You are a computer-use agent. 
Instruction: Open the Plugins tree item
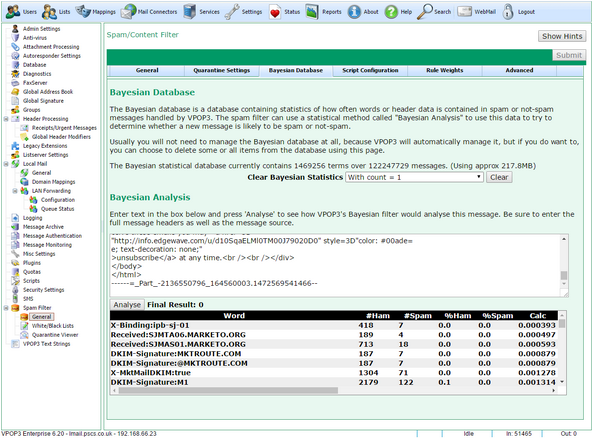[x=31, y=263]
